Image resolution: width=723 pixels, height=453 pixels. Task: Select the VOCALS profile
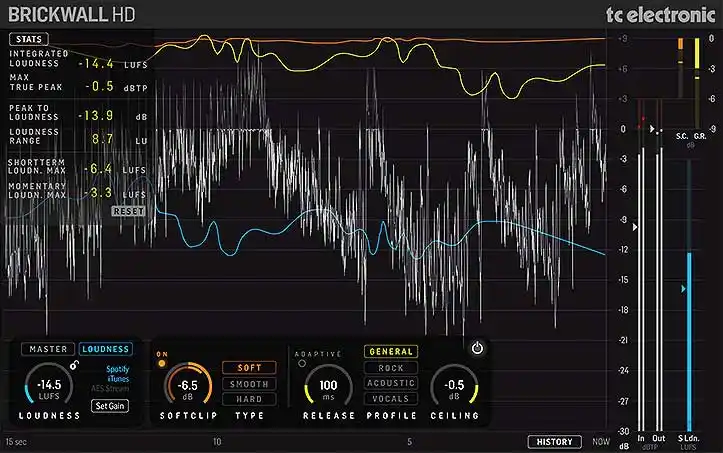[x=391, y=399]
